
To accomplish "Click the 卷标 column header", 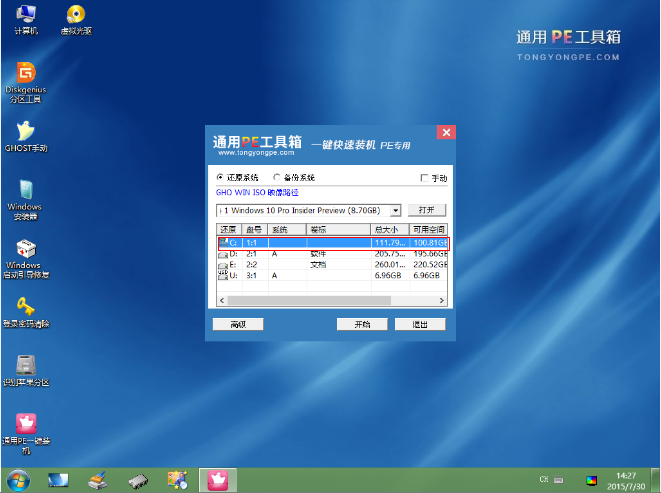I will point(339,229).
